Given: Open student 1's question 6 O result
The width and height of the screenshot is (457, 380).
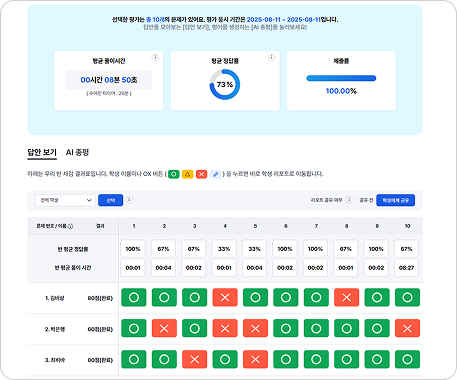Looking at the screenshot, I should [x=286, y=297].
